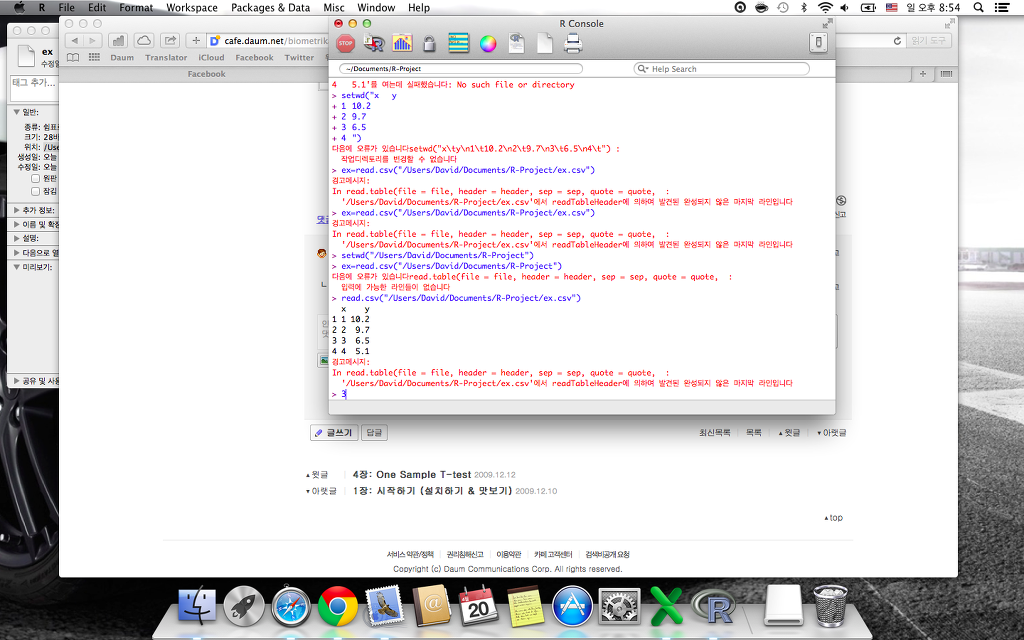1024x640 pixels.
Task: Toggle the R Console toolbar drawer switch
Action: [818, 43]
